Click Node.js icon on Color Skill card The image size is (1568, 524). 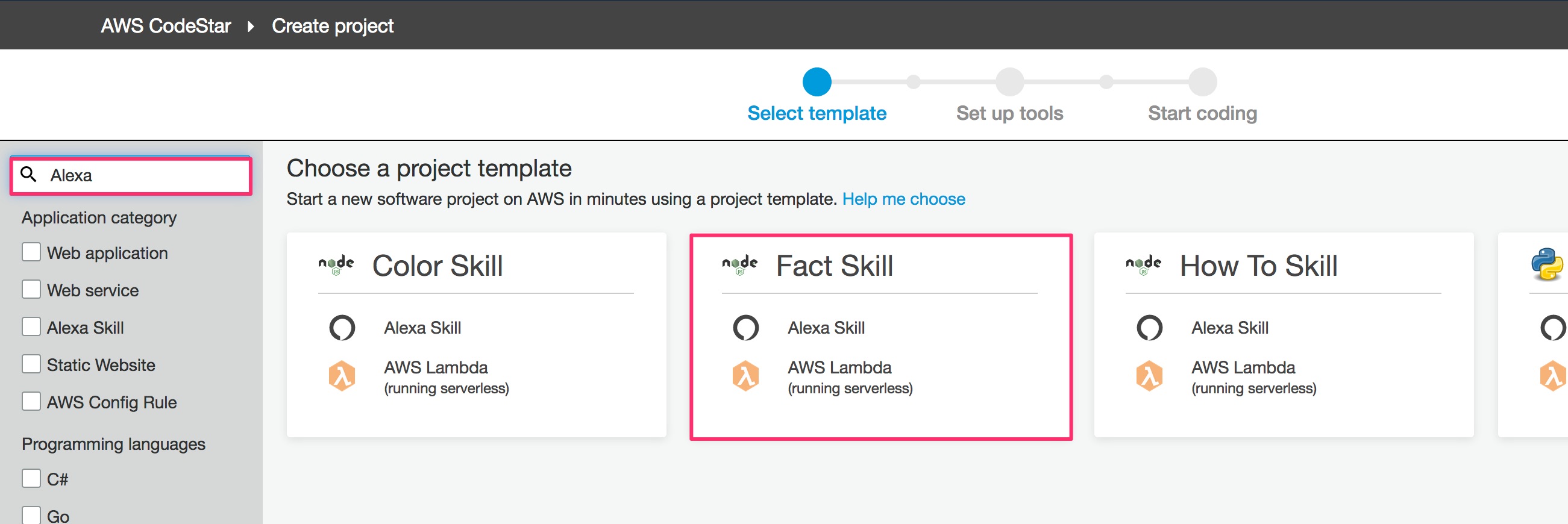[x=336, y=265]
